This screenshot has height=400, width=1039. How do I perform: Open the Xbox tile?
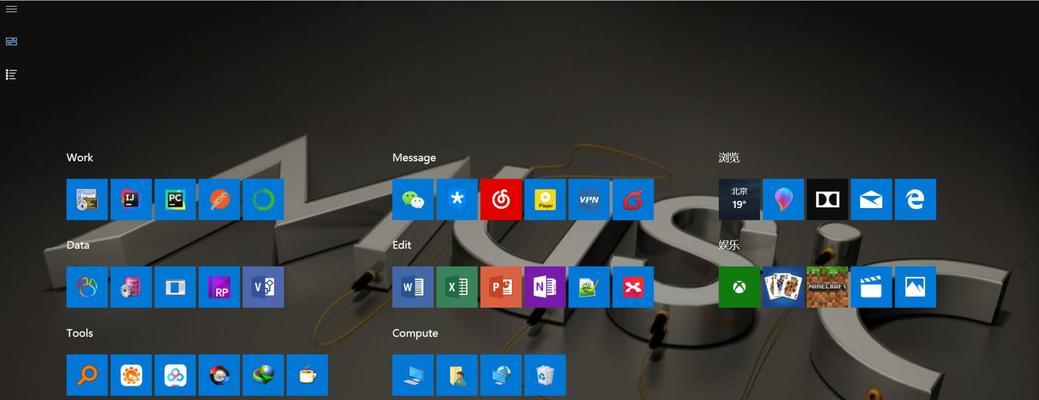(x=739, y=287)
